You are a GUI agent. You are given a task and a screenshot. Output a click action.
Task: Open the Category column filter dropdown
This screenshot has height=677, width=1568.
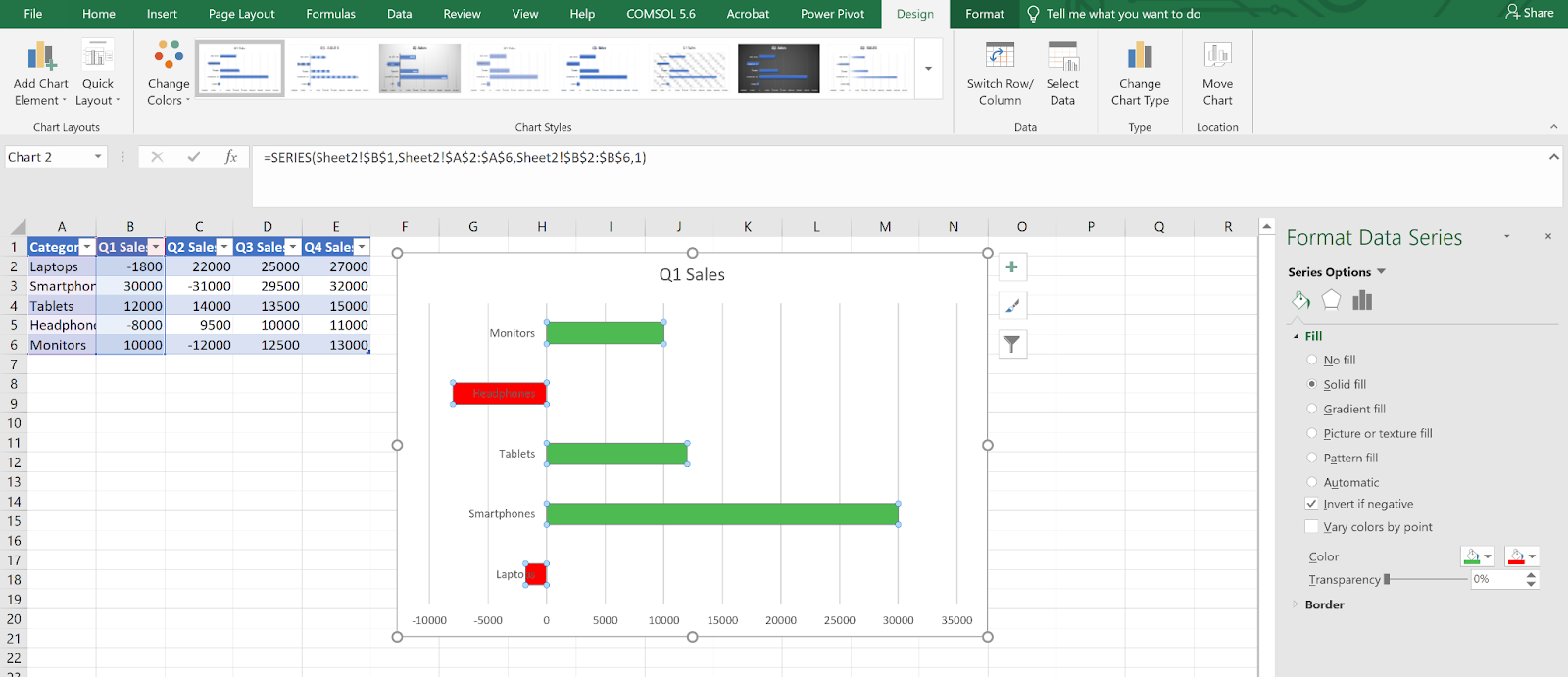(x=87, y=247)
